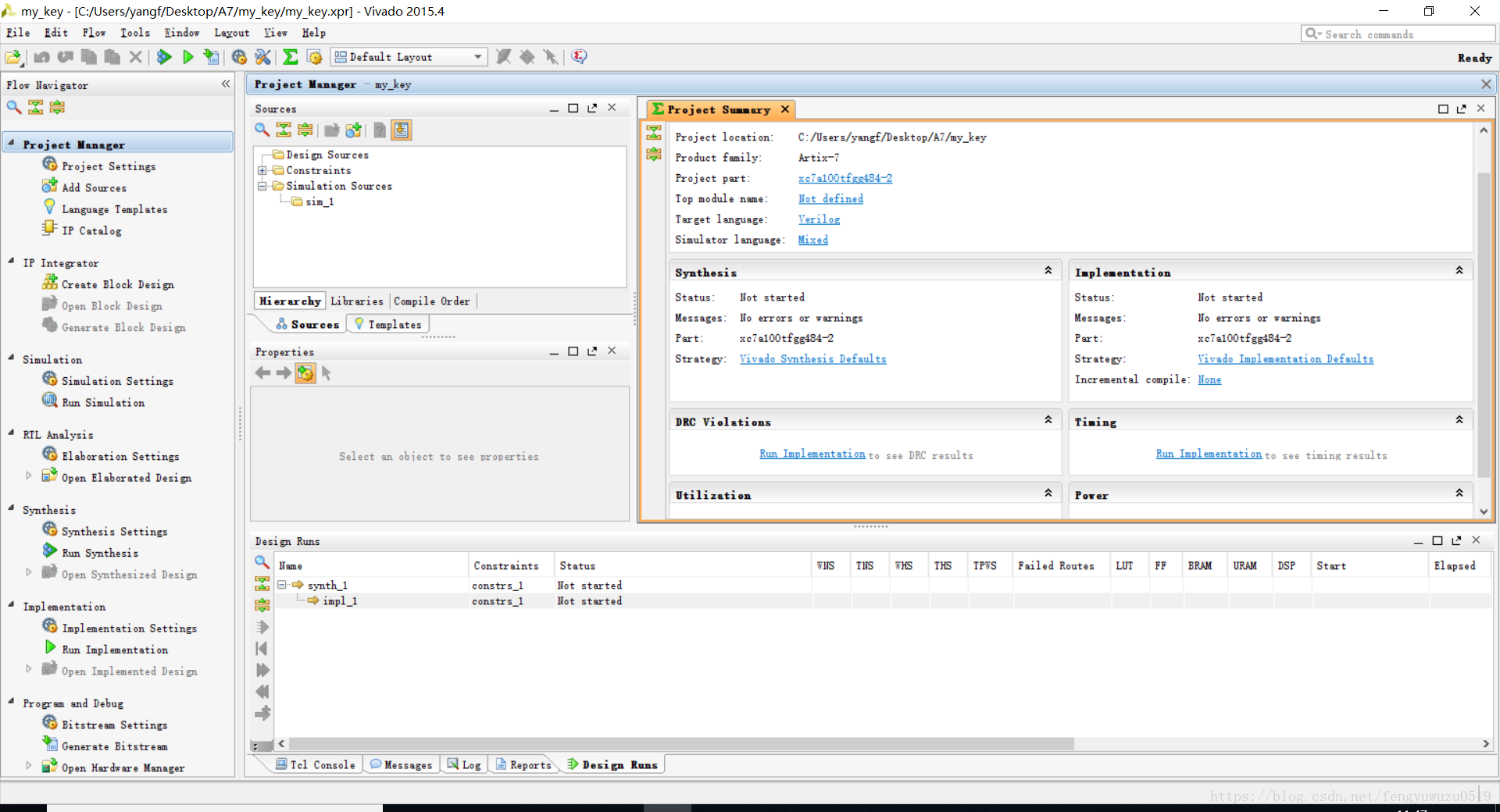The width and height of the screenshot is (1500, 812).
Task: Float the Sources panel via its float icon
Action: point(592,109)
